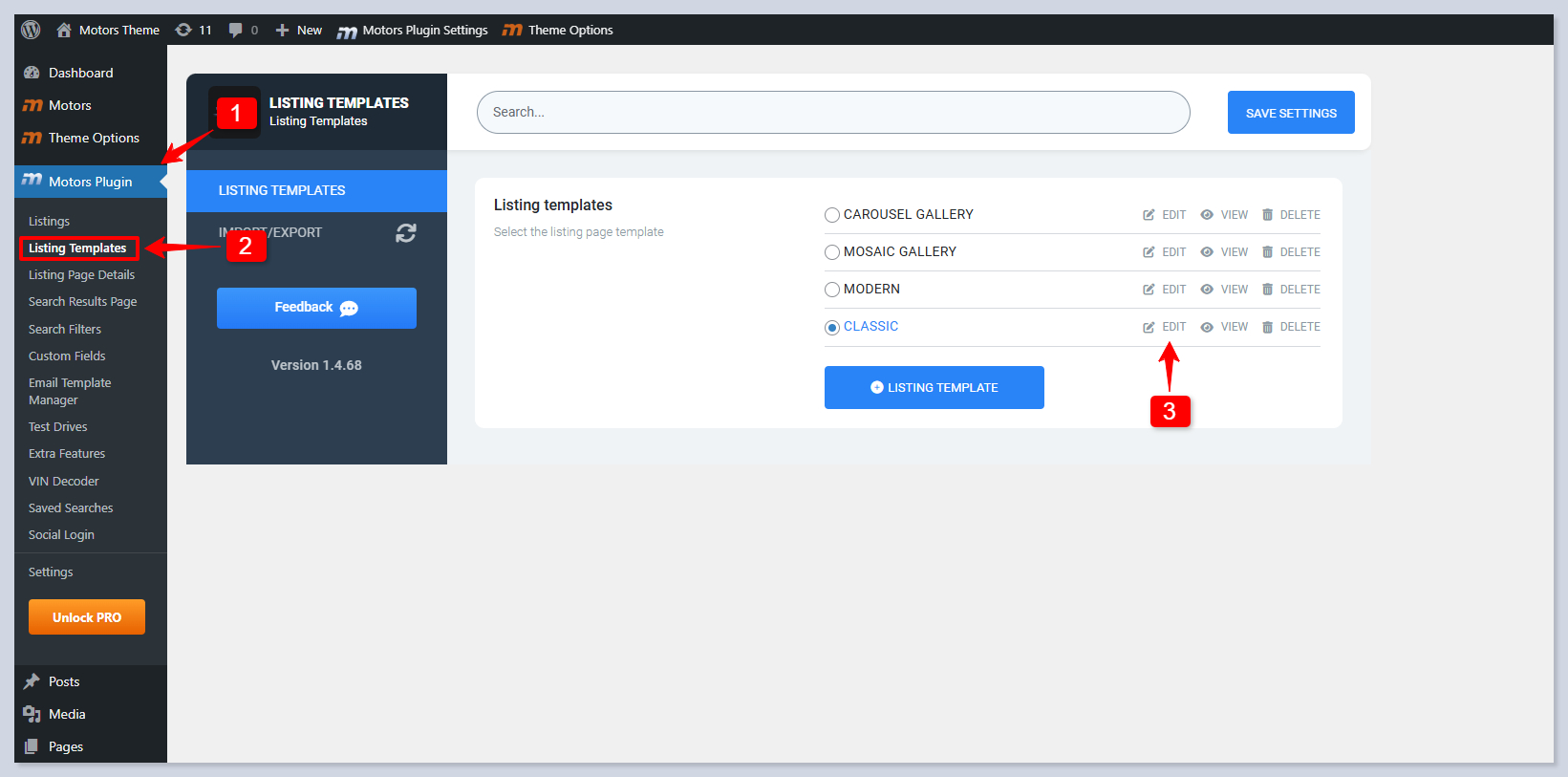Screen dimensions: 1568x777
Task: Click the Feedback button
Action: (316, 308)
